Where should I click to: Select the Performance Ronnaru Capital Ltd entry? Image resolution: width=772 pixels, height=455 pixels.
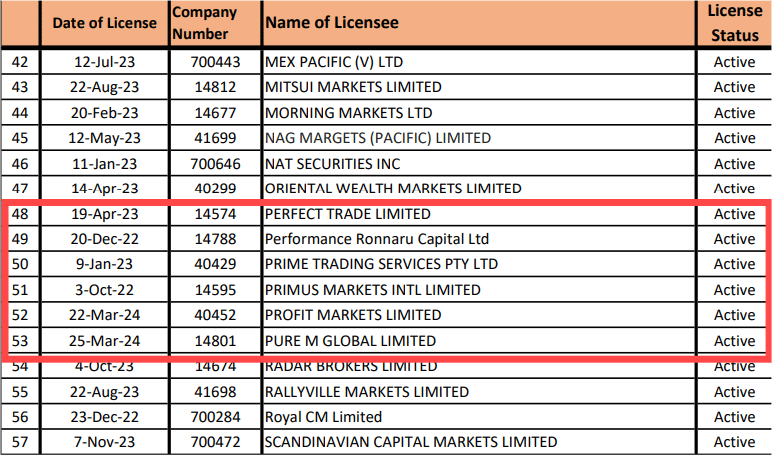click(377, 239)
